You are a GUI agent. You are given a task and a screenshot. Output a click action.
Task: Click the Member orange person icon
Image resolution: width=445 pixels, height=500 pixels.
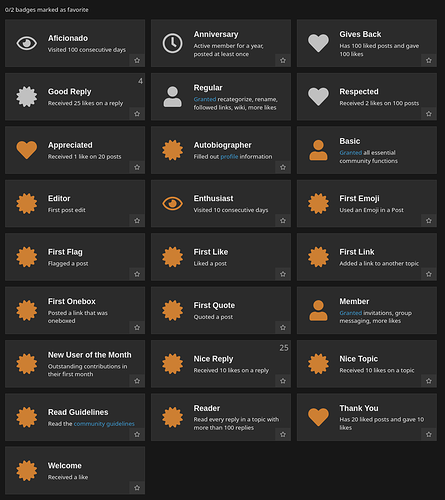318,310
